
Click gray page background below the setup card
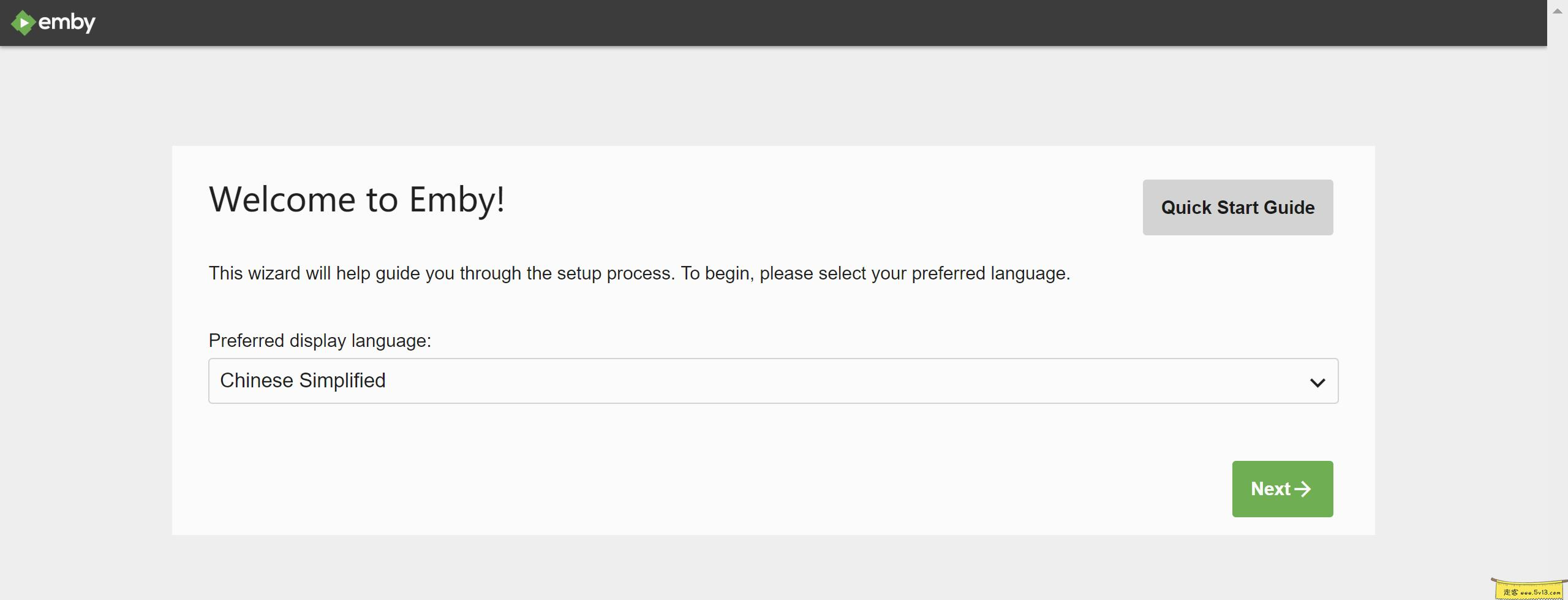pyautogui.click(x=773, y=567)
